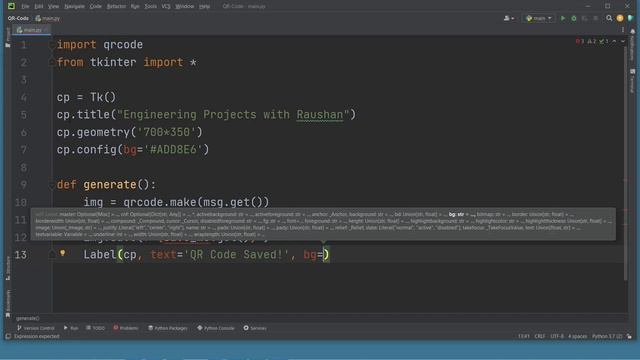Open the File menu
The height and width of the screenshot is (360, 640).
[25, 7]
